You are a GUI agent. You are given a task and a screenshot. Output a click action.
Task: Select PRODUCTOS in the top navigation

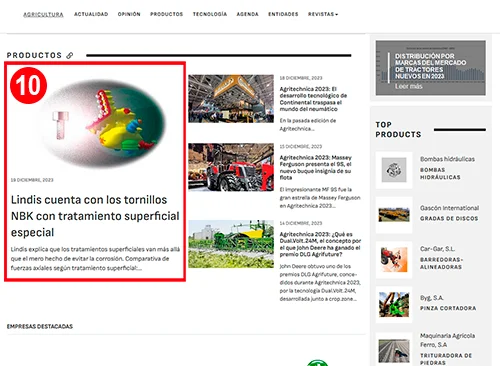tap(166, 14)
